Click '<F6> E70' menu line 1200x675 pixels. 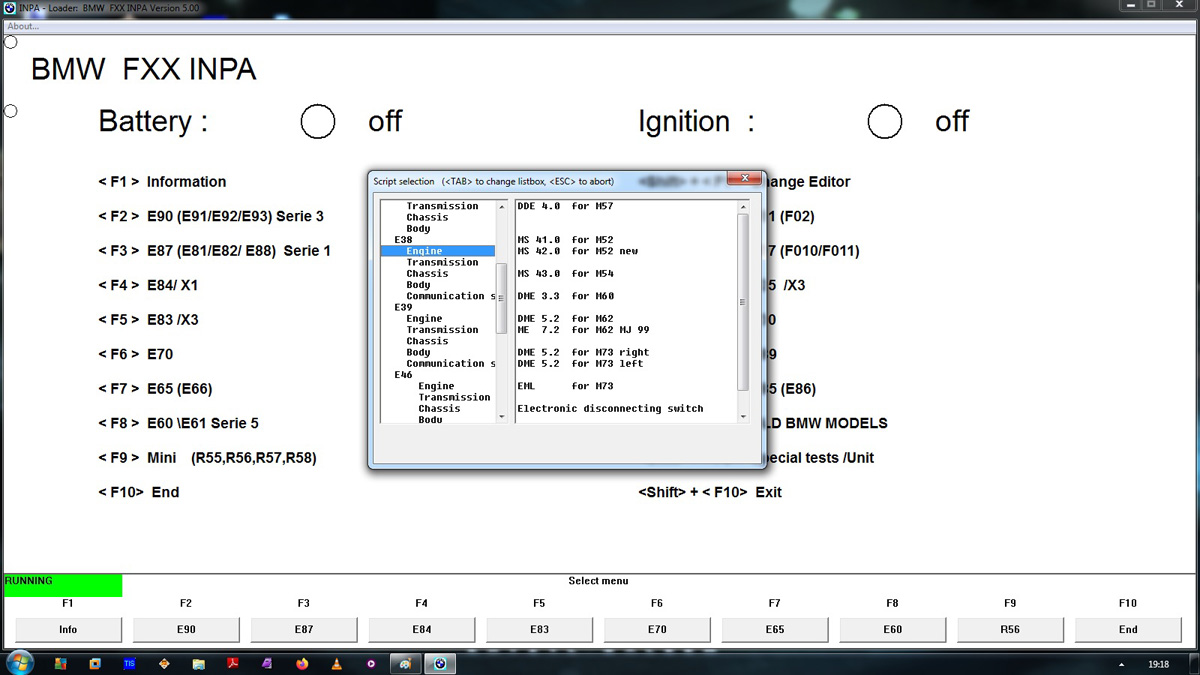(136, 354)
